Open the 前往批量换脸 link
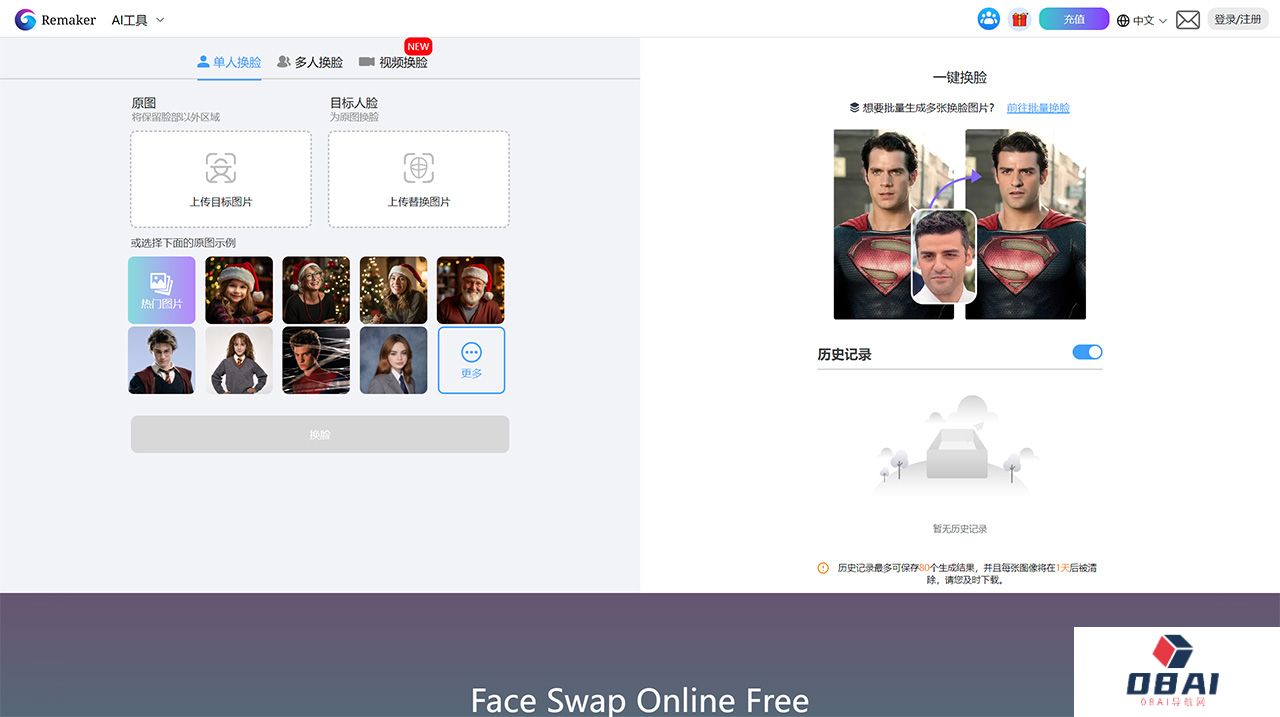 tap(1038, 108)
